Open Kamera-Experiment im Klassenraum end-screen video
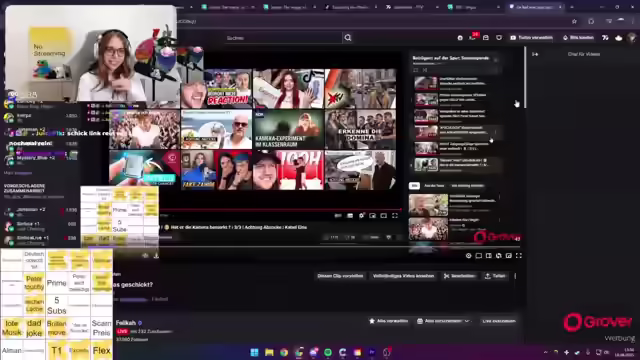This screenshot has width=640, height=360. 288,129
